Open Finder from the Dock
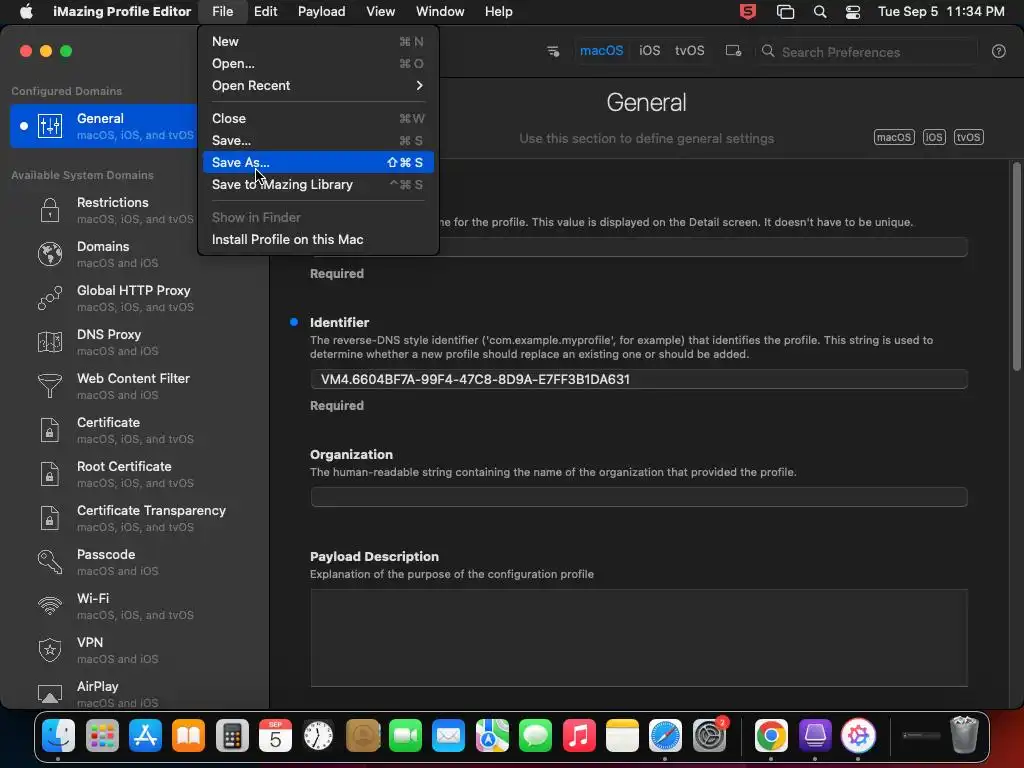The height and width of the screenshot is (768, 1024). 58,736
